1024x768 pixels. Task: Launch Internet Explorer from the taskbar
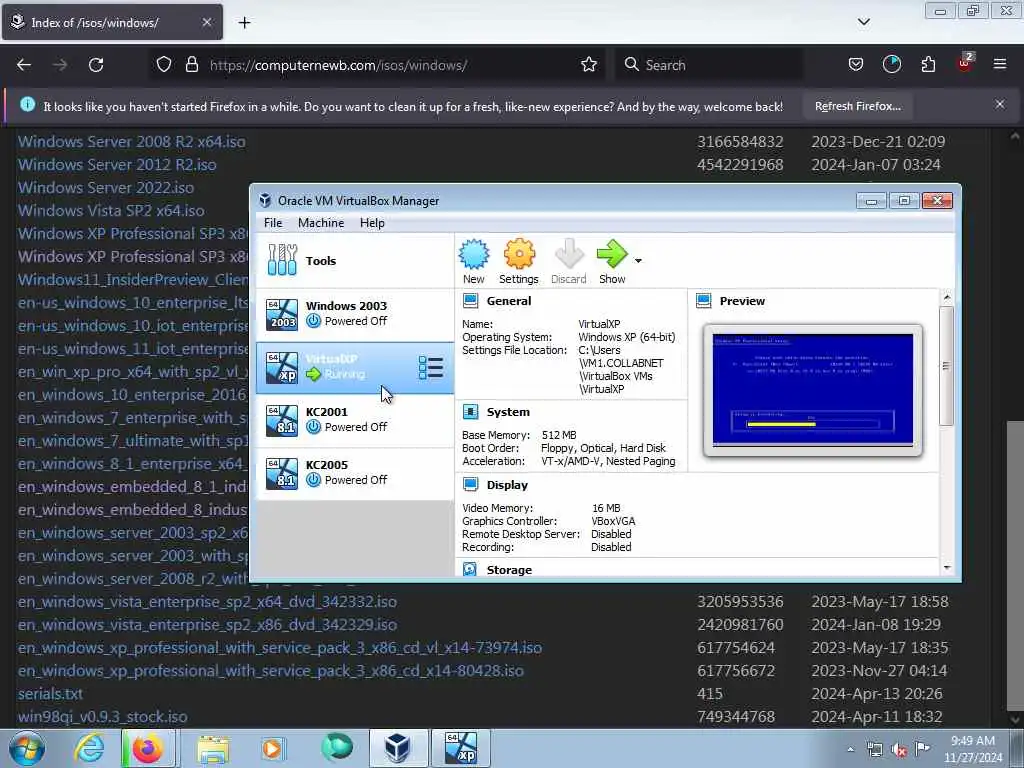coord(89,748)
